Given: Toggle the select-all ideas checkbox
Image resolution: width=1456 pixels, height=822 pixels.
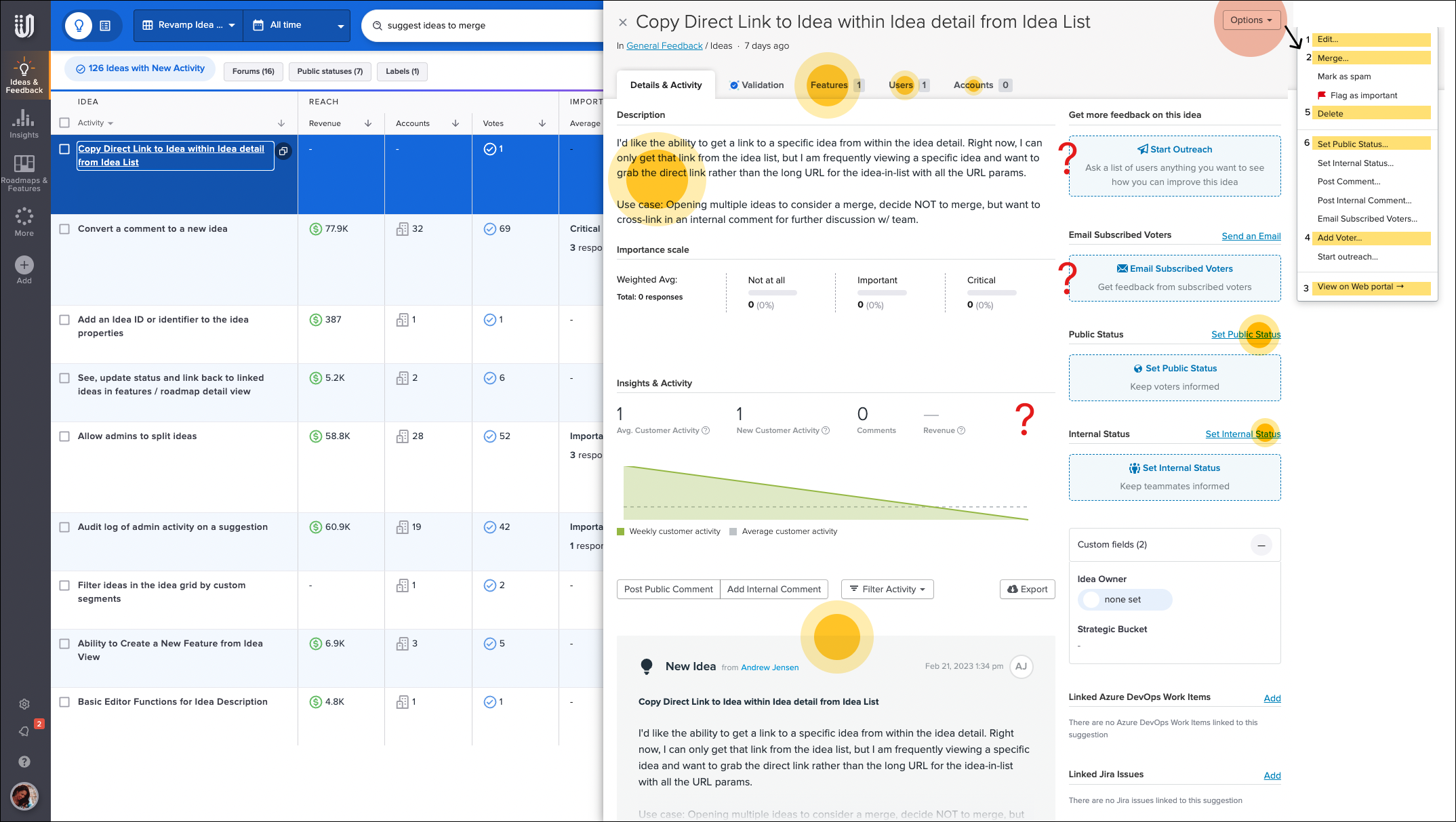Looking at the screenshot, I should (x=64, y=123).
